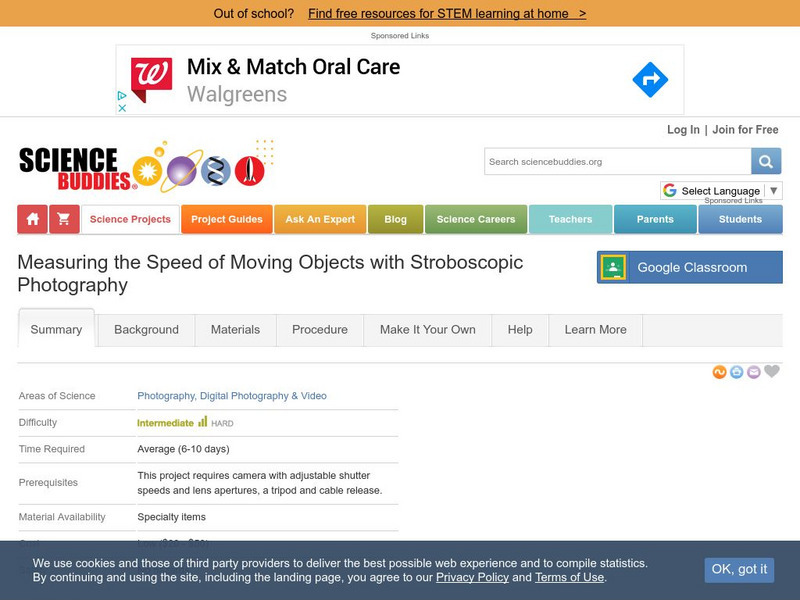Open the Parents section
The height and width of the screenshot is (600, 800).
655,219
